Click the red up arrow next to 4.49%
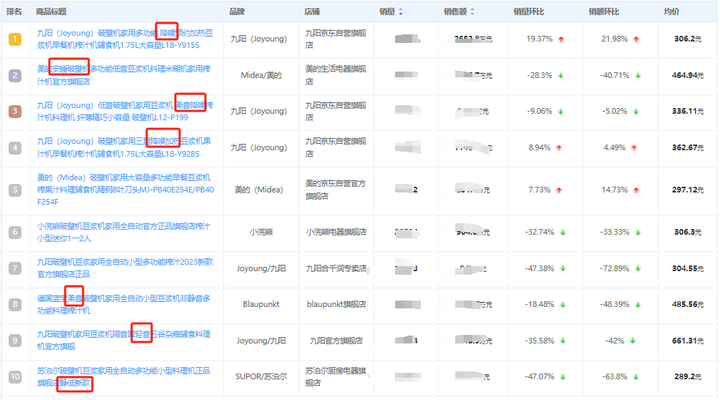 634,148
